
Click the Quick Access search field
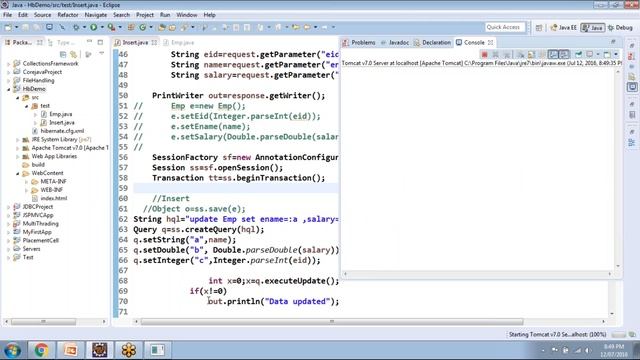click(504, 27)
